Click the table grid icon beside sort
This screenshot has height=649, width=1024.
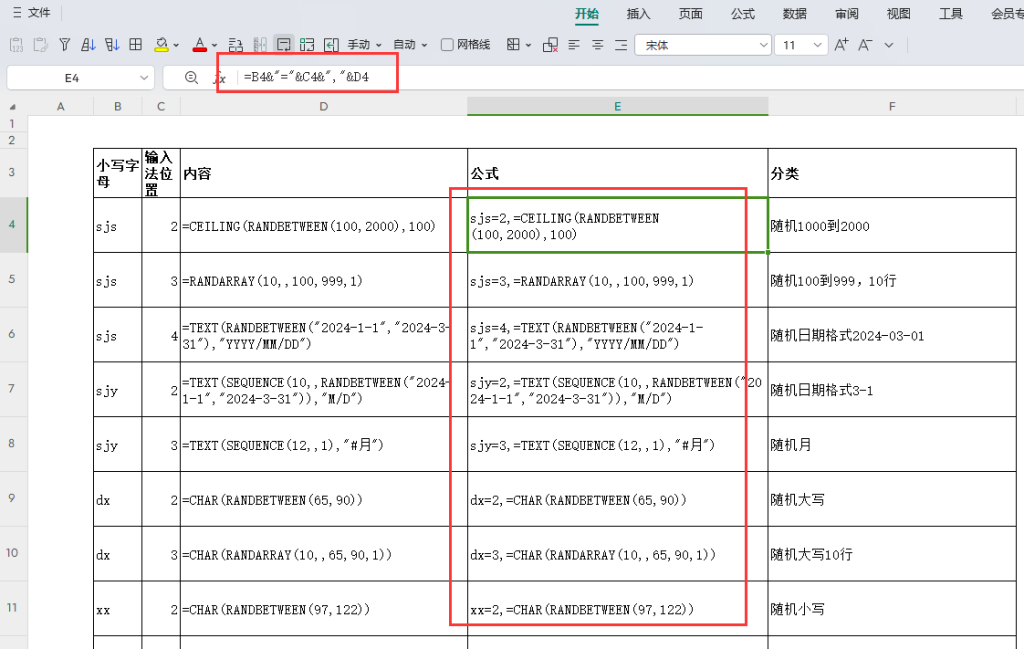tap(136, 44)
